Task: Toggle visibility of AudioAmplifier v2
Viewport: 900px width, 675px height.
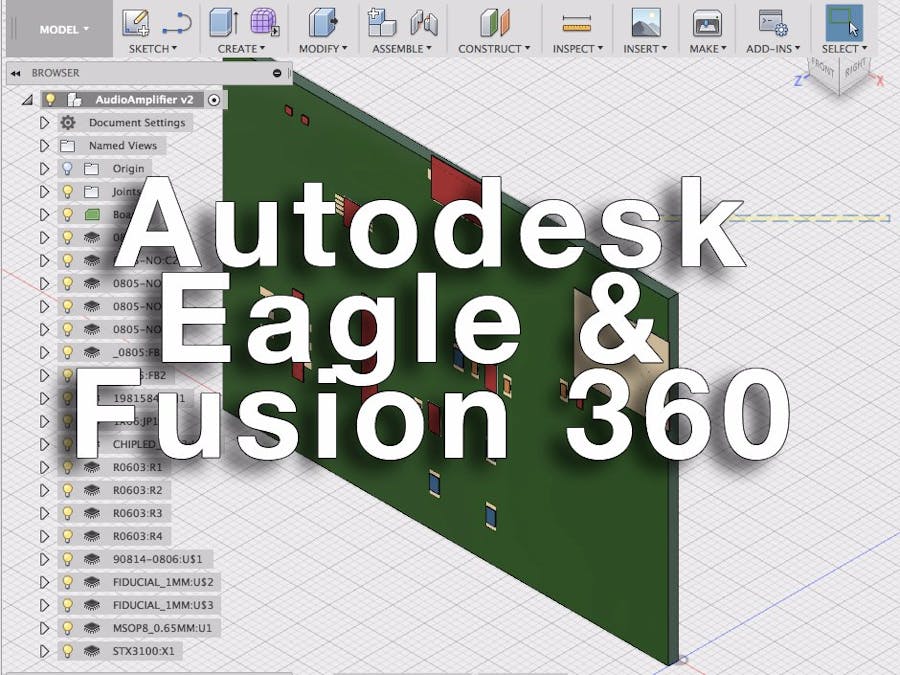Action: coord(51,99)
